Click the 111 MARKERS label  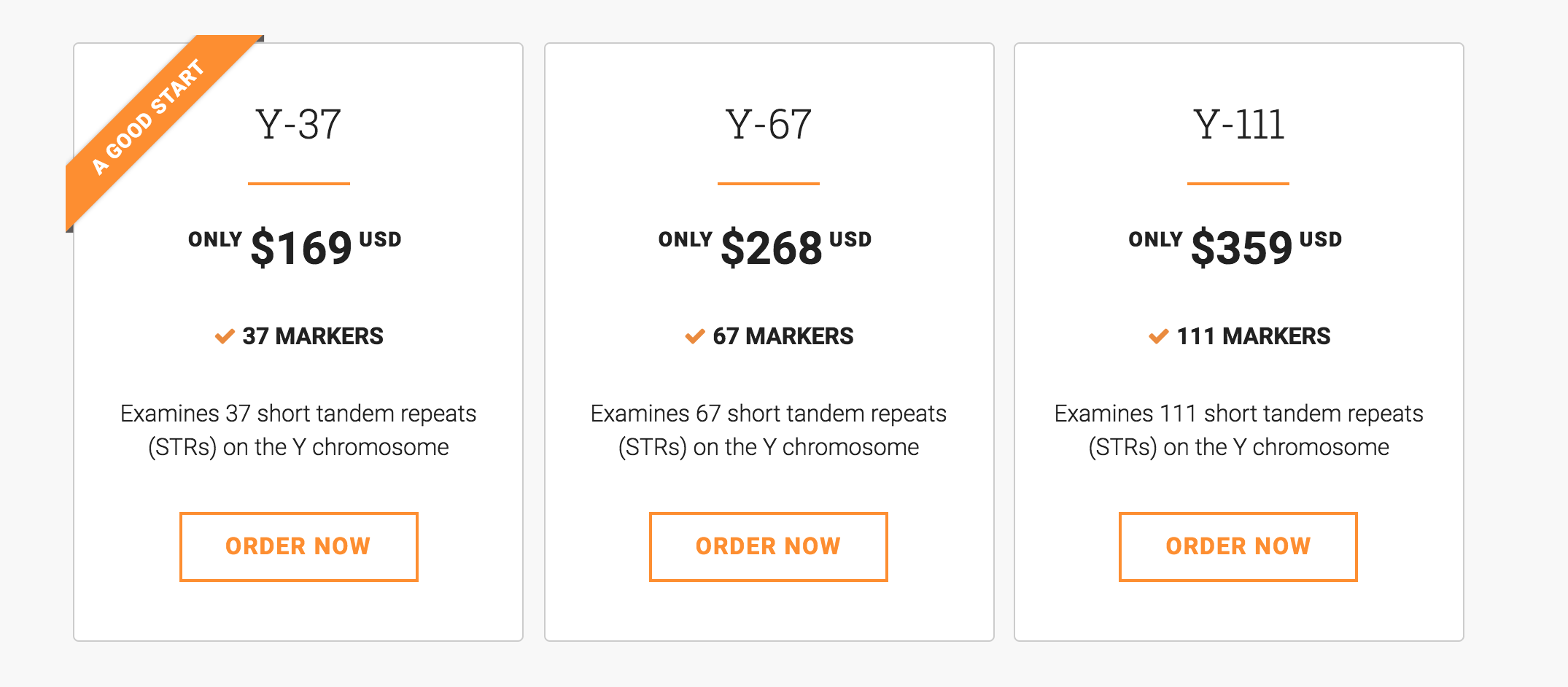click(1254, 336)
